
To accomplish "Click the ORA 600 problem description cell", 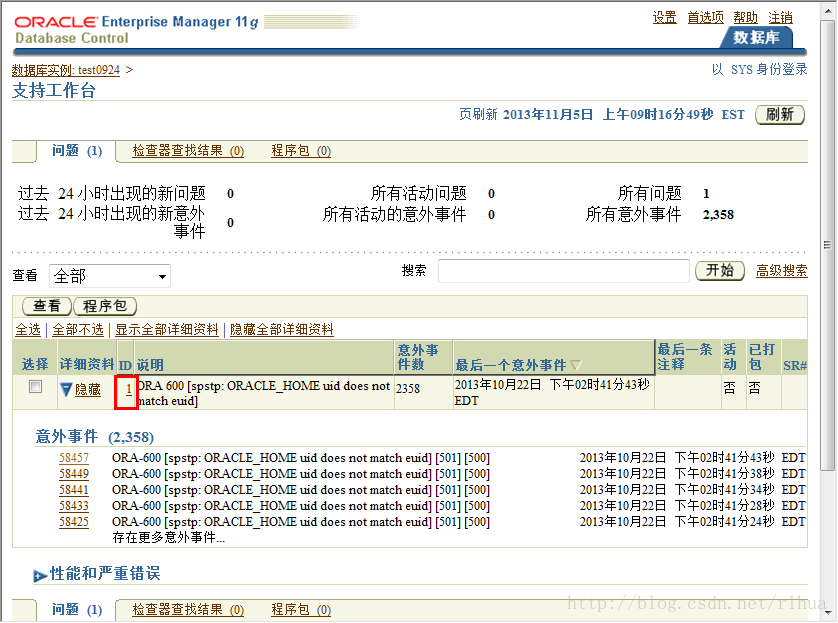I will coord(264,393).
